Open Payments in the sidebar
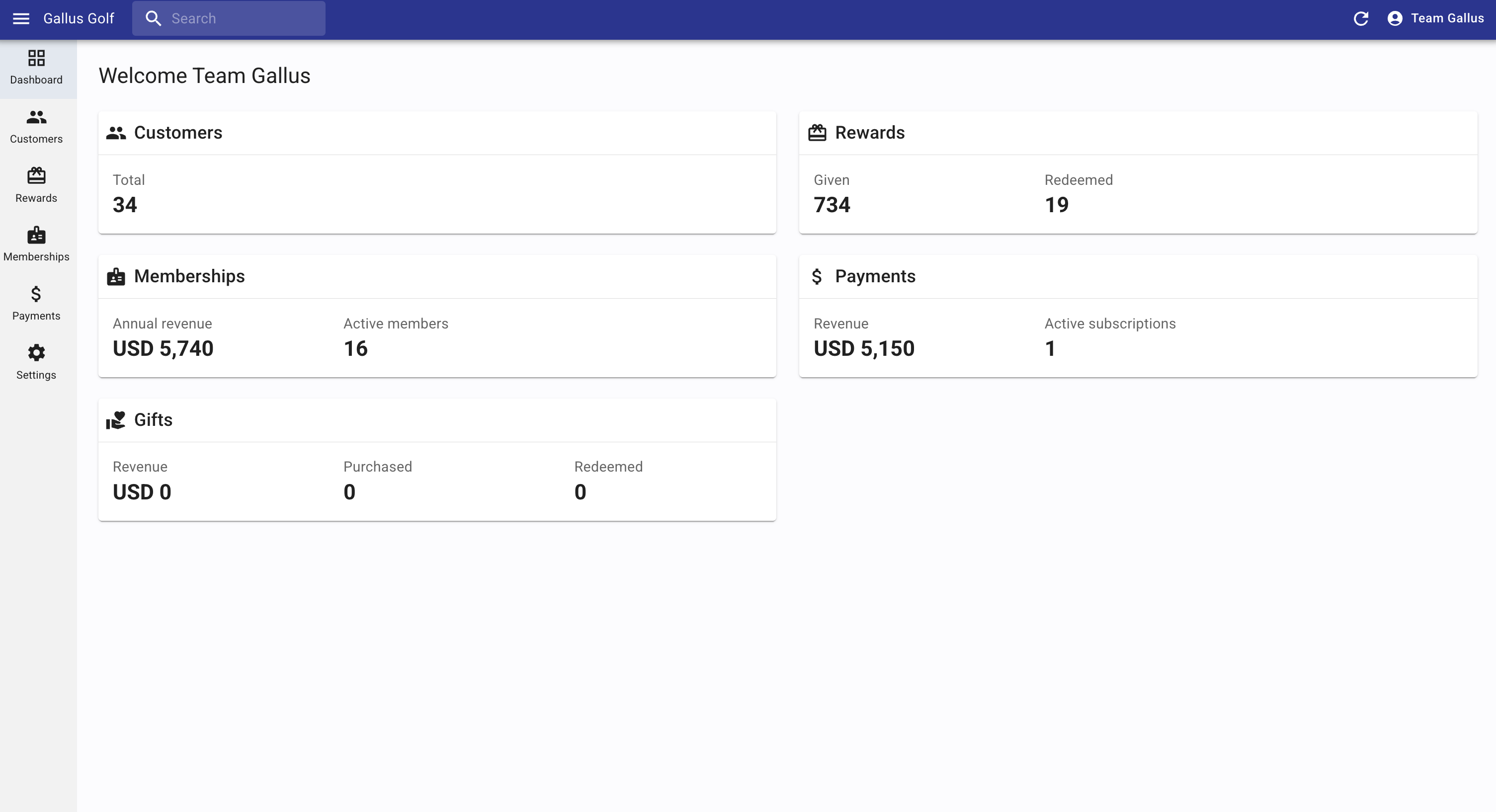The image size is (1496, 812). 37,304
